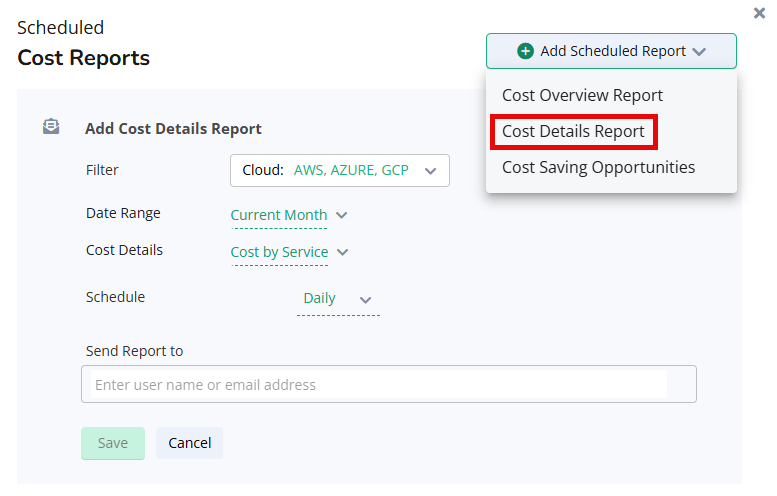
Task: Change the Current Month date range
Action: (279, 215)
